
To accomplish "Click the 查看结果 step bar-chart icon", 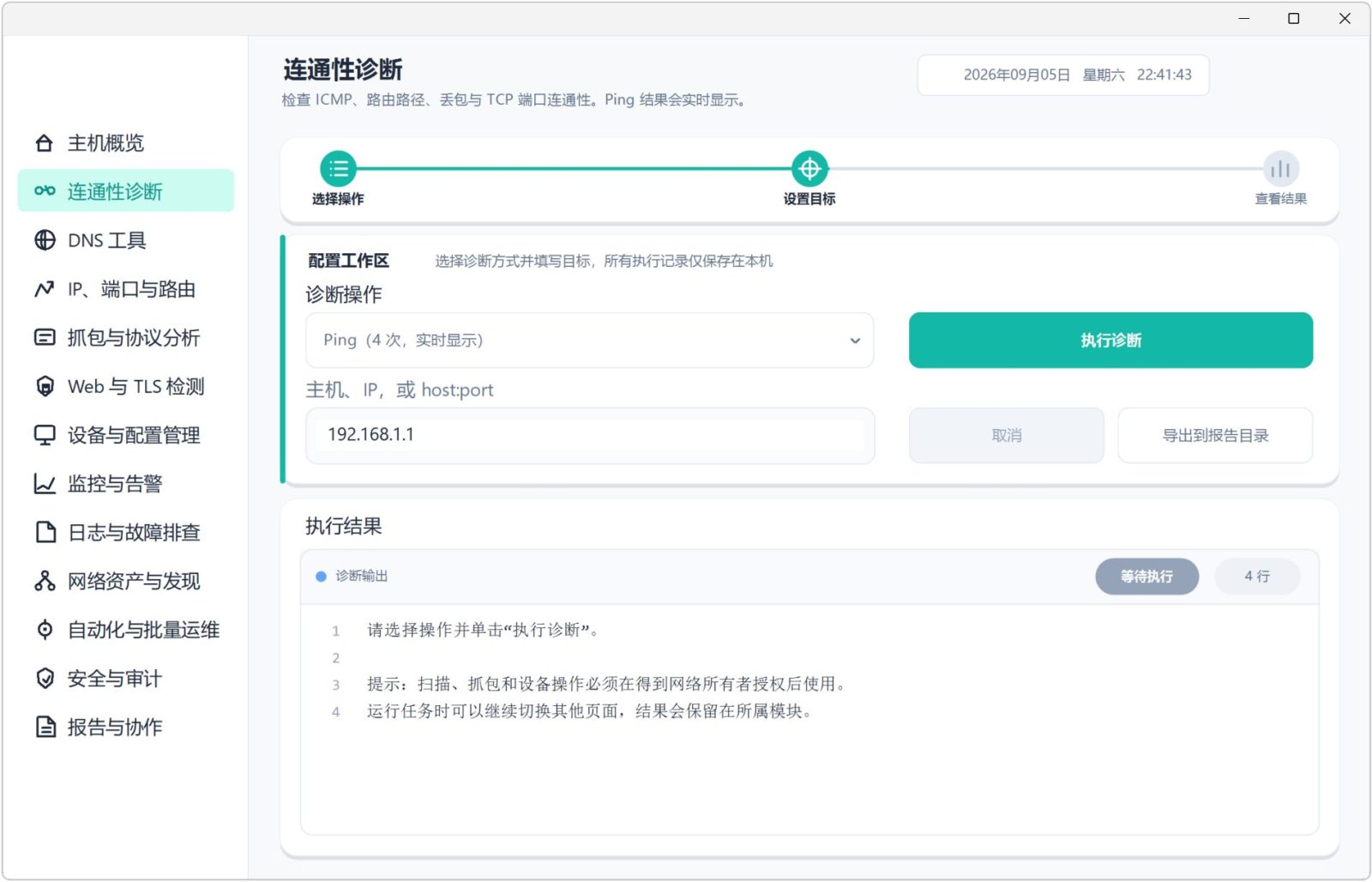I will click(1280, 168).
